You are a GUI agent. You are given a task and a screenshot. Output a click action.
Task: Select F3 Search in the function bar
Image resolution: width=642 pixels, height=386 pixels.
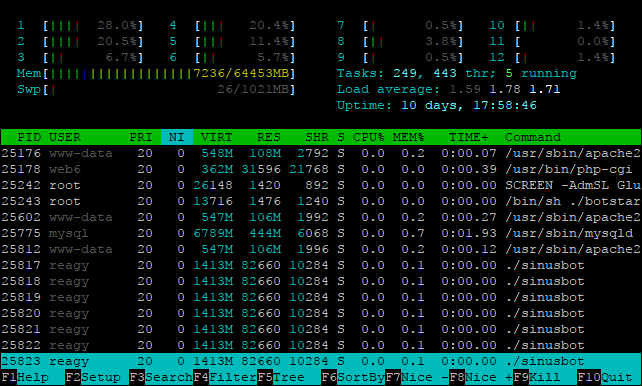[x=161, y=377]
